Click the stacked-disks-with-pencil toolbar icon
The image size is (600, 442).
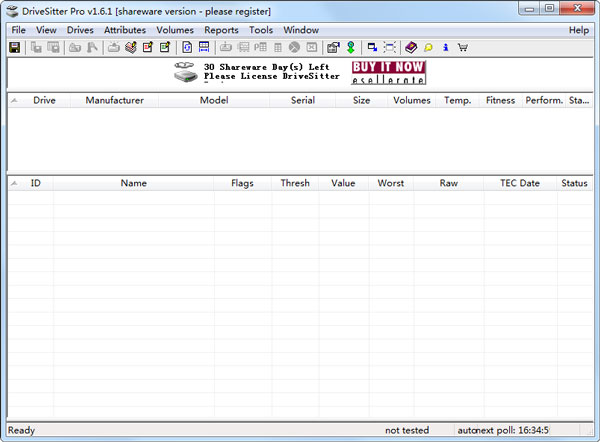tap(131, 47)
